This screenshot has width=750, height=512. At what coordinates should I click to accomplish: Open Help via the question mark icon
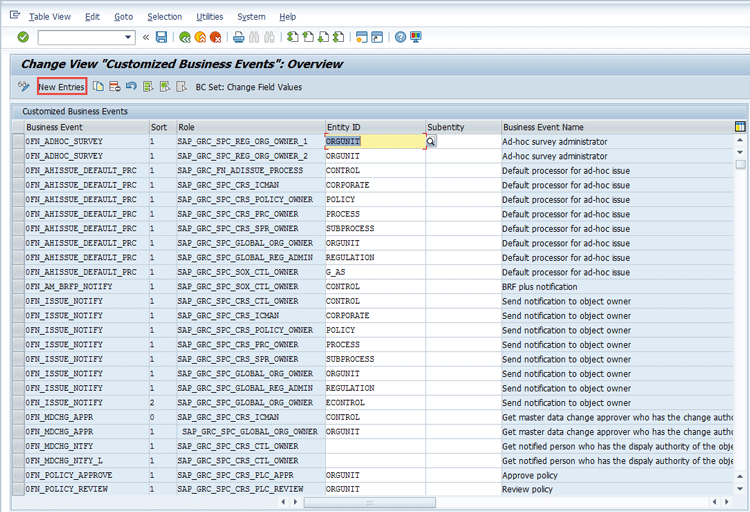400,37
